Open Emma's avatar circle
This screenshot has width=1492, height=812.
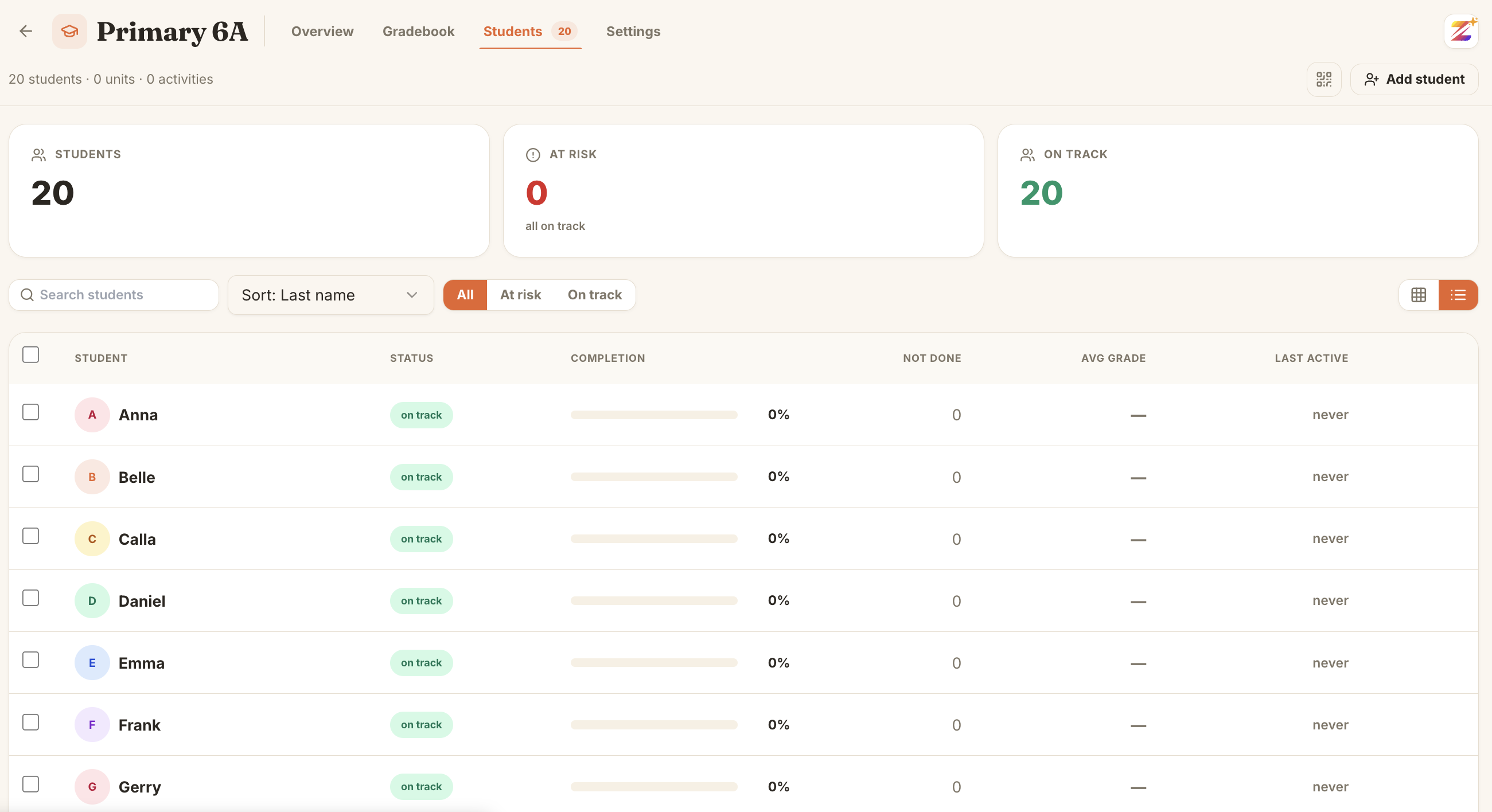coord(92,662)
